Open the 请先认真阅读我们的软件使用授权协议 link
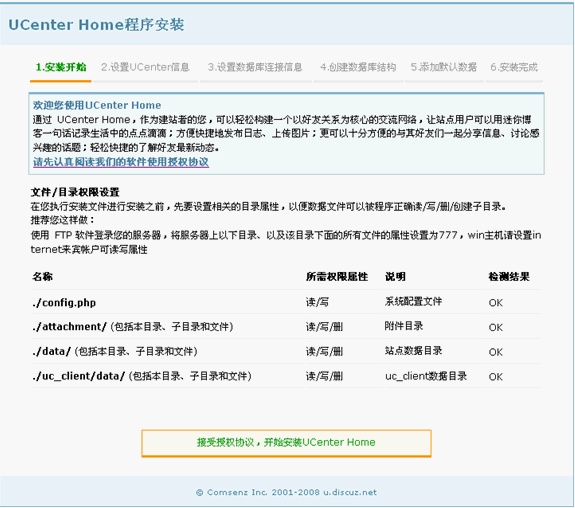Image resolution: width=575 pixels, height=508 pixels. click(121, 162)
